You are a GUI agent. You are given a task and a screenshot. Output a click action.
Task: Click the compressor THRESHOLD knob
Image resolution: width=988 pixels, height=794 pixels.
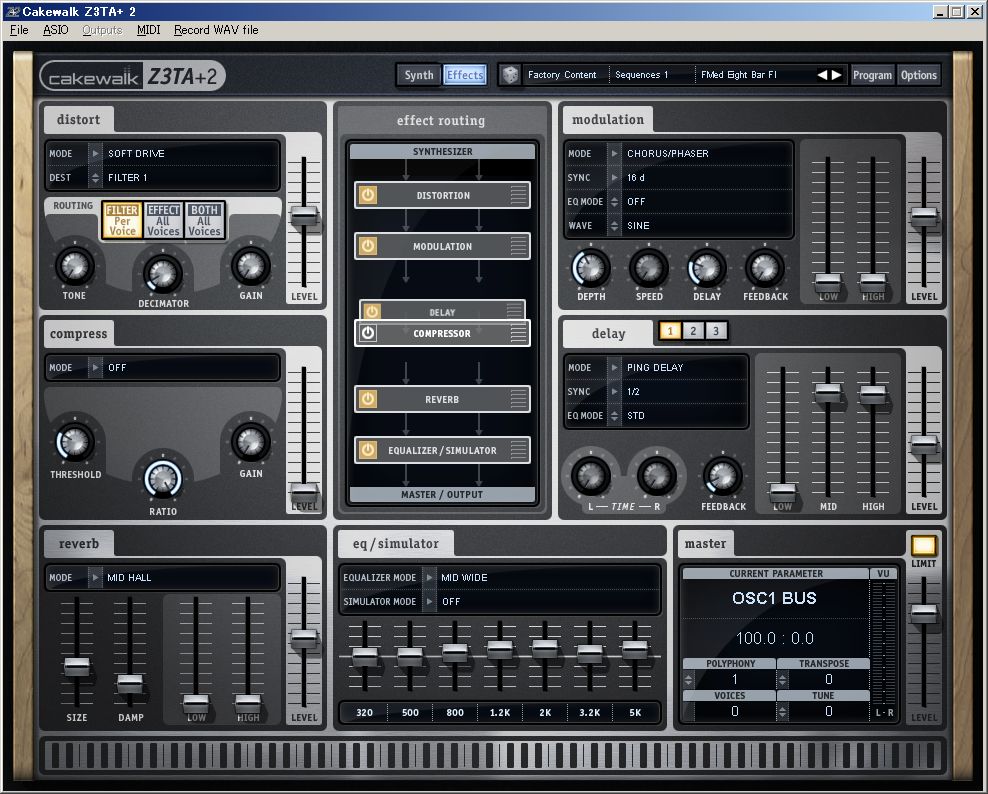coord(75,442)
